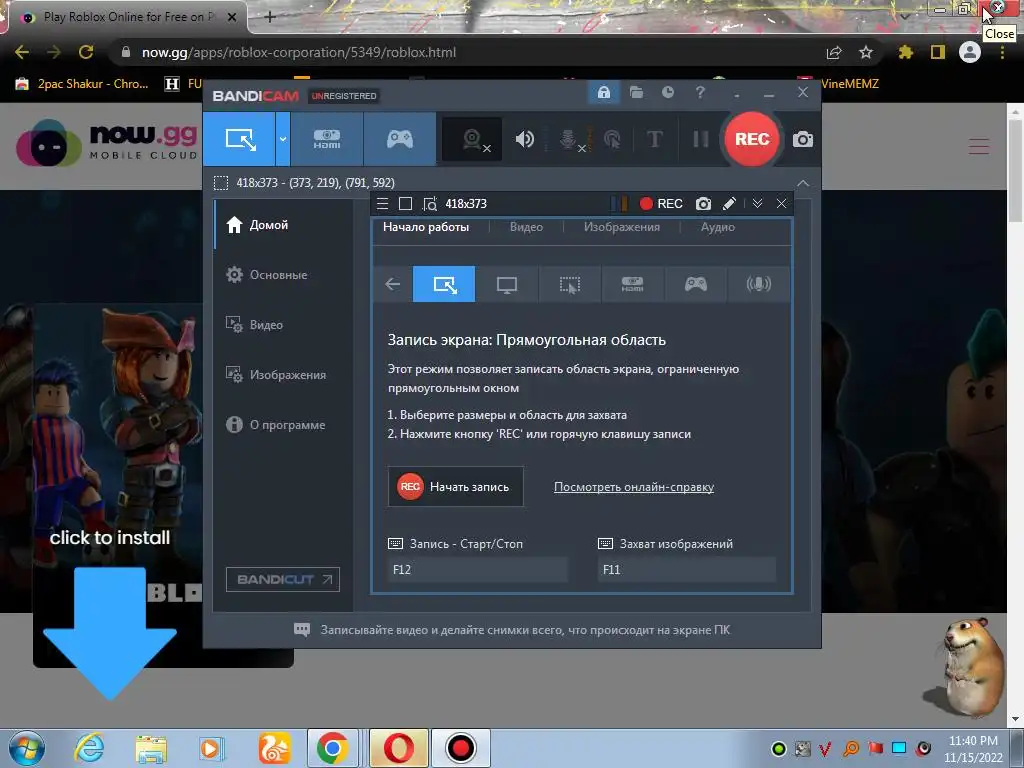
Task: Collapse Bandicam panel with up chevron
Action: pos(803,183)
